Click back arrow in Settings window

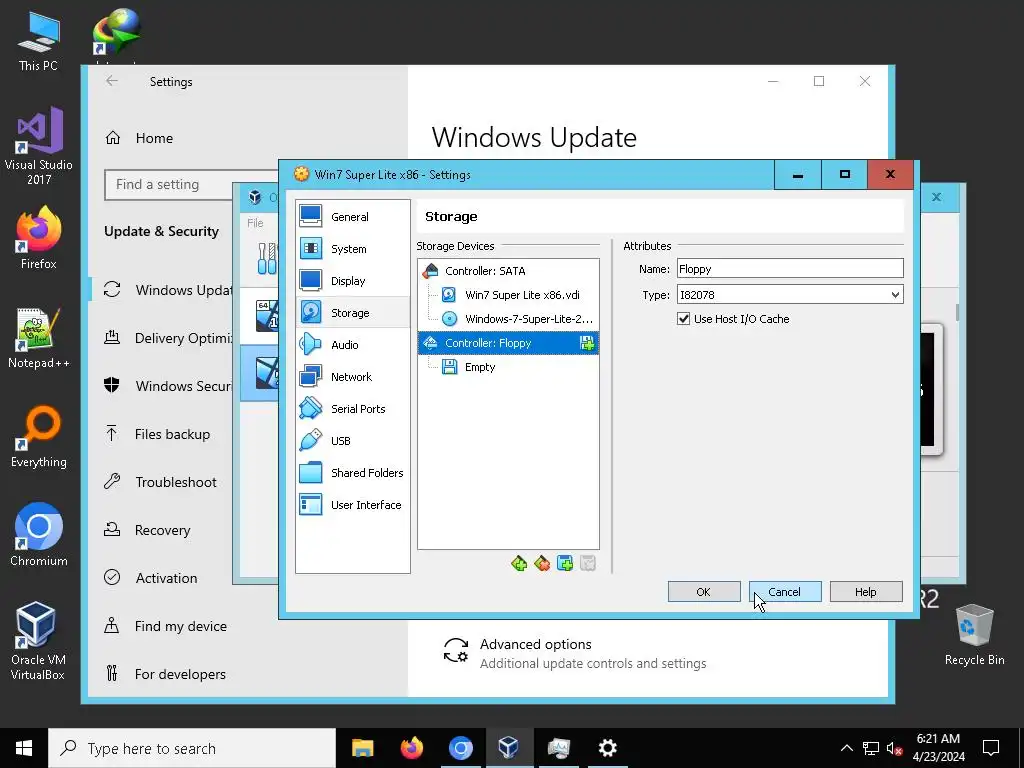pyautogui.click(x=112, y=81)
